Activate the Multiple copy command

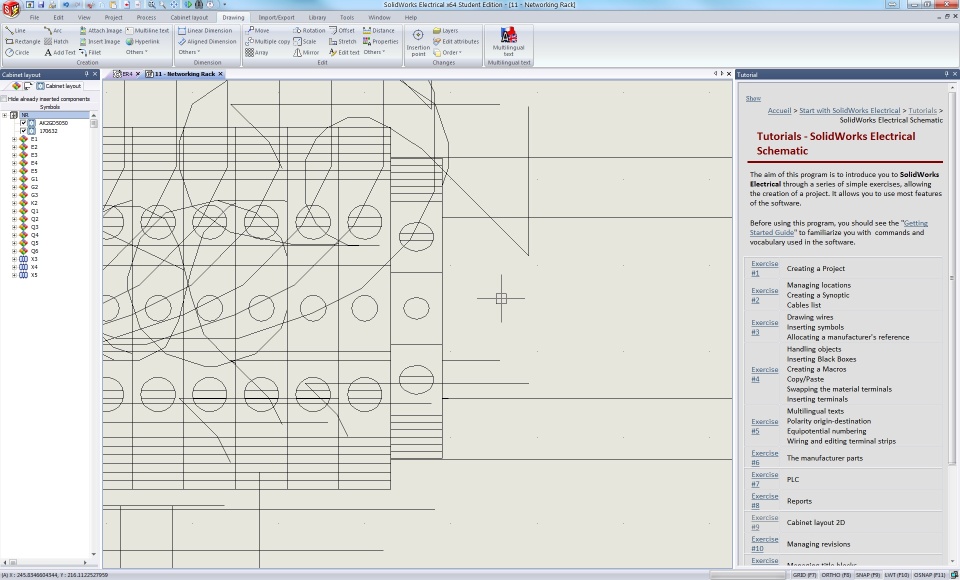click(x=268, y=42)
